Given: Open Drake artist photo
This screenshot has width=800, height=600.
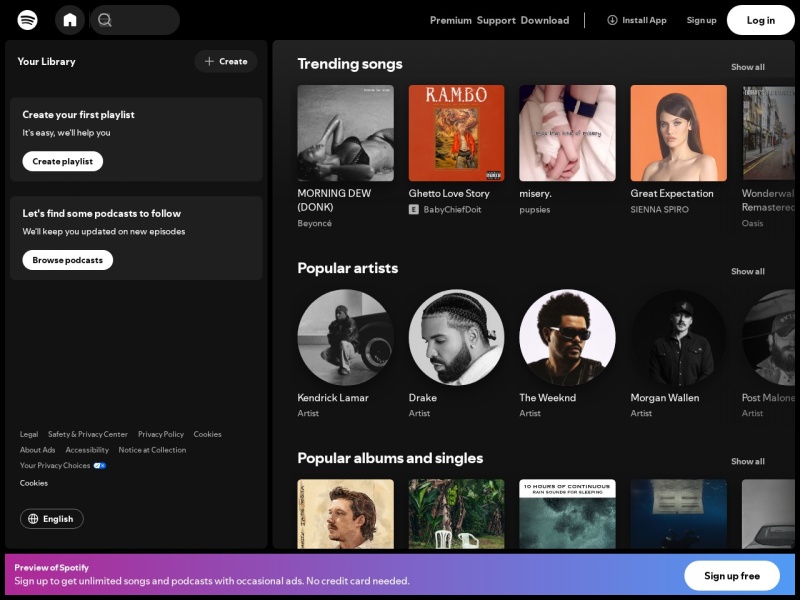Looking at the screenshot, I should (x=457, y=337).
